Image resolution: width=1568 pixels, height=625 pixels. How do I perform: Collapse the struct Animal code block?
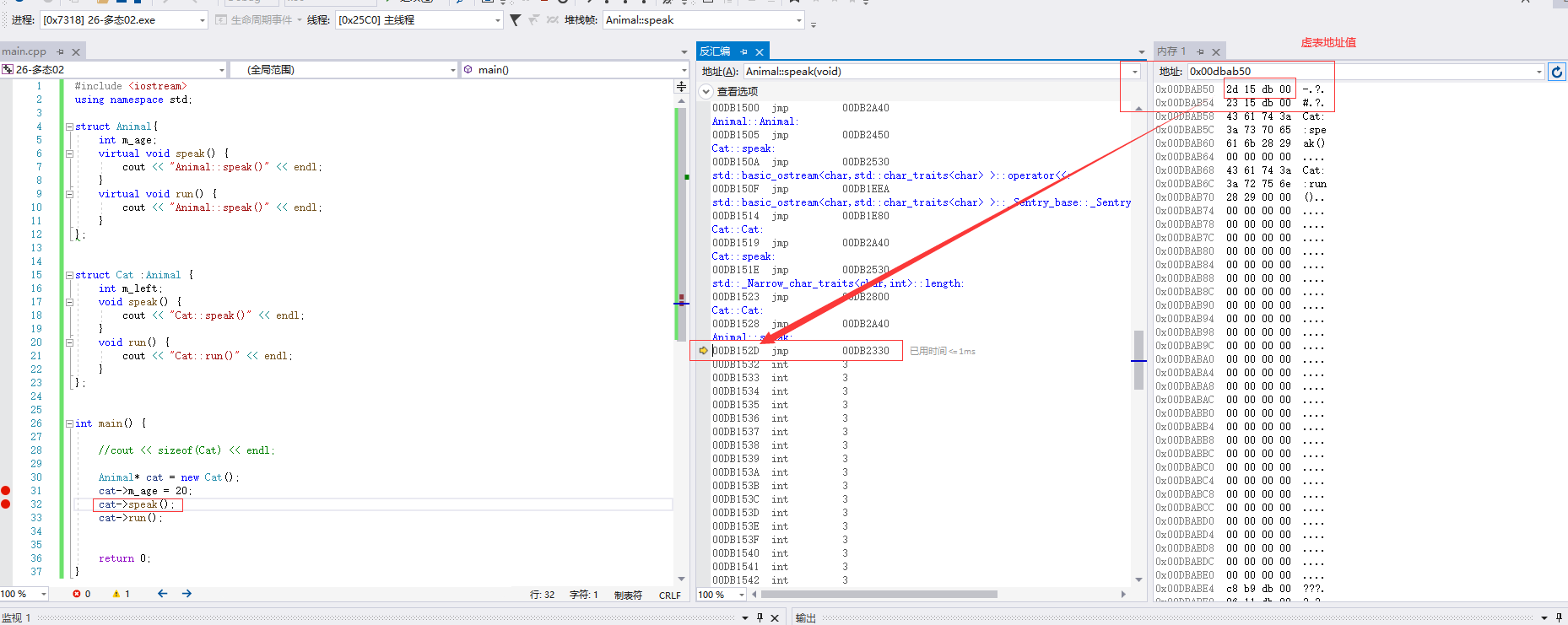point(69,127)
